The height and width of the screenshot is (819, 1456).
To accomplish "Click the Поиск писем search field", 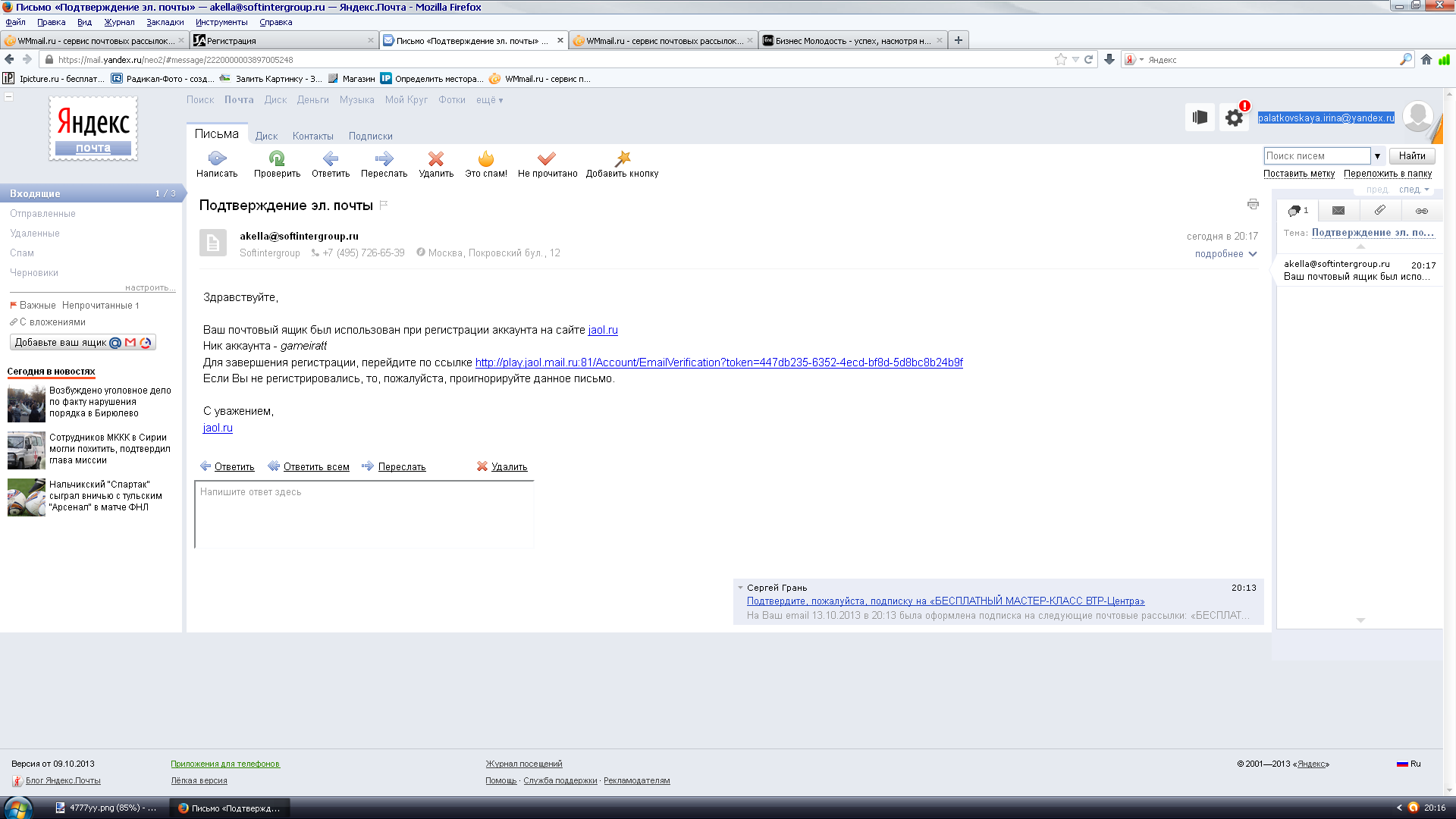I will pyautogui.click(x=1316, y=156).
